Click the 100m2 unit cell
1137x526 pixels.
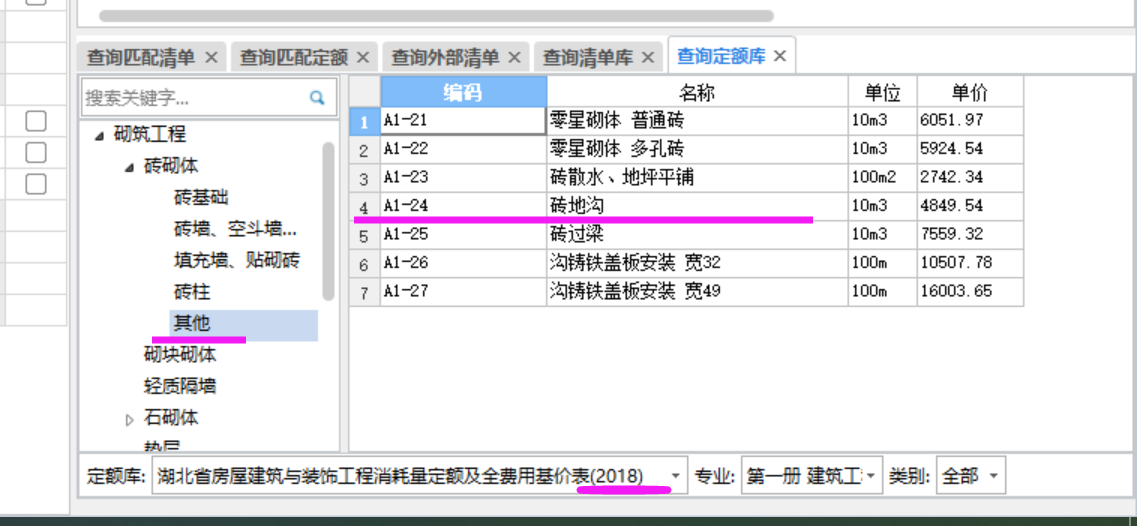click(x=882, y=178)
